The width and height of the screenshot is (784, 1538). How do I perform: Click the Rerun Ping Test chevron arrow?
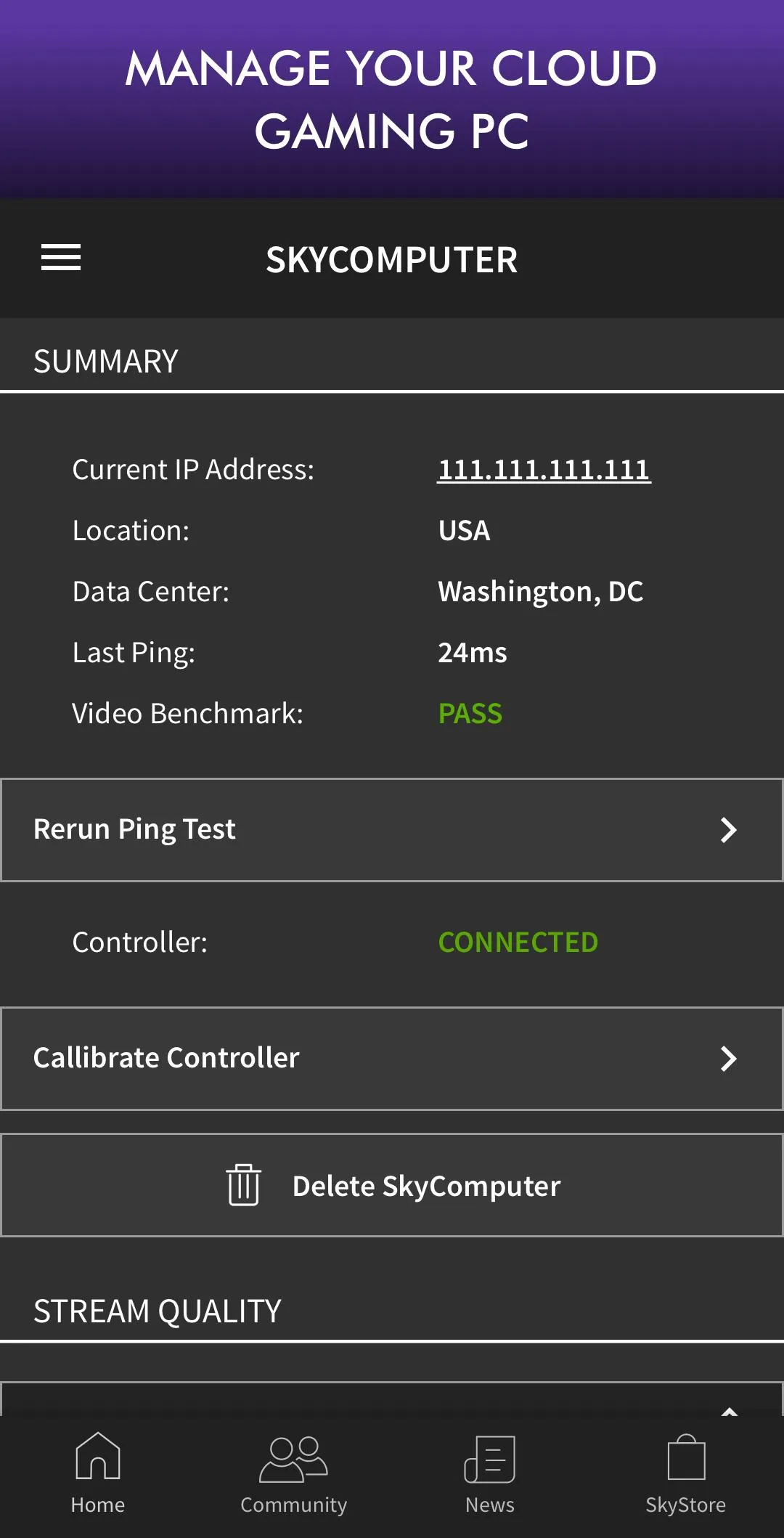(x=729, y=830)
